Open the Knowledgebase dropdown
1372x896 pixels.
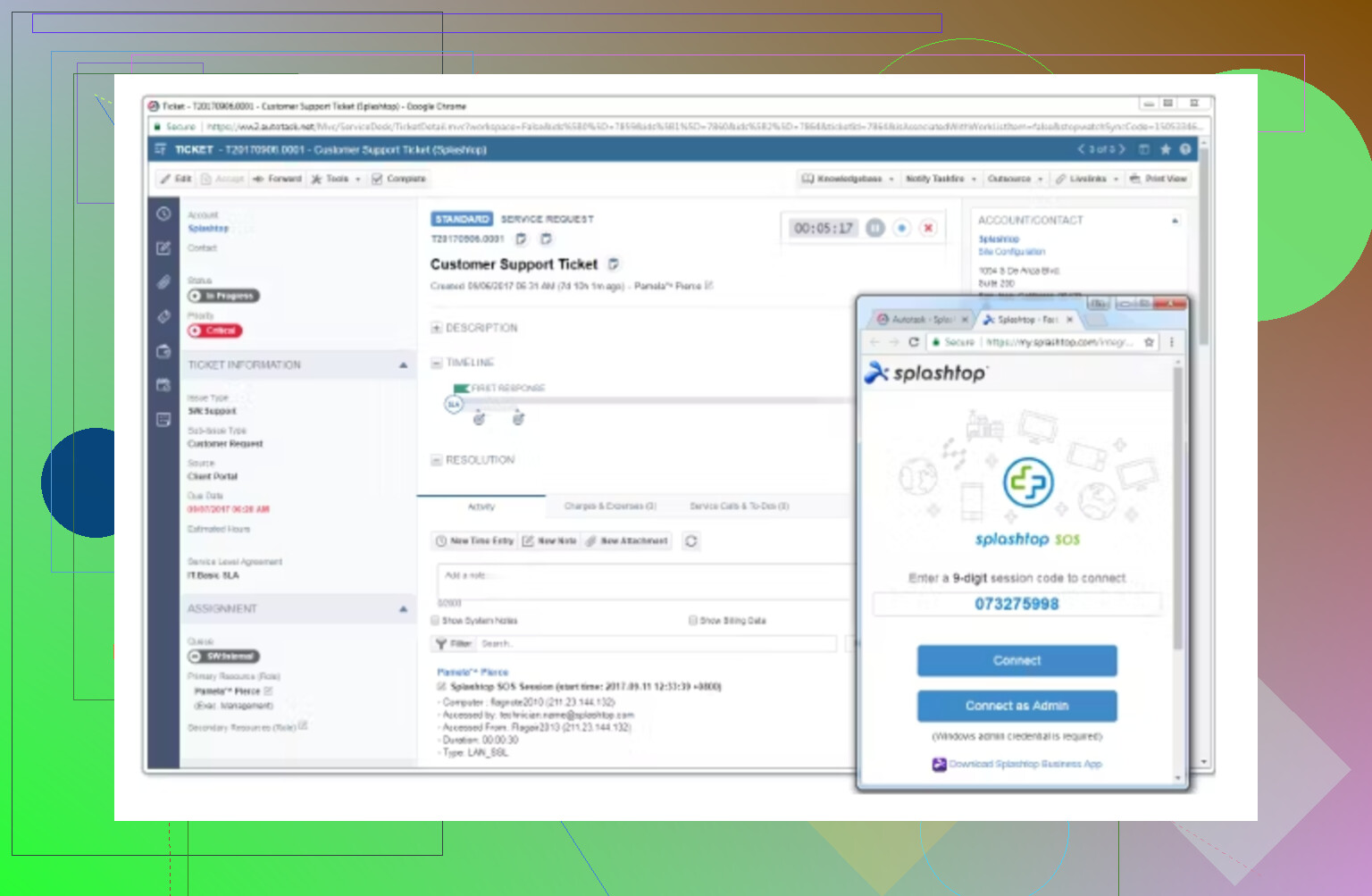pos(849,179)
